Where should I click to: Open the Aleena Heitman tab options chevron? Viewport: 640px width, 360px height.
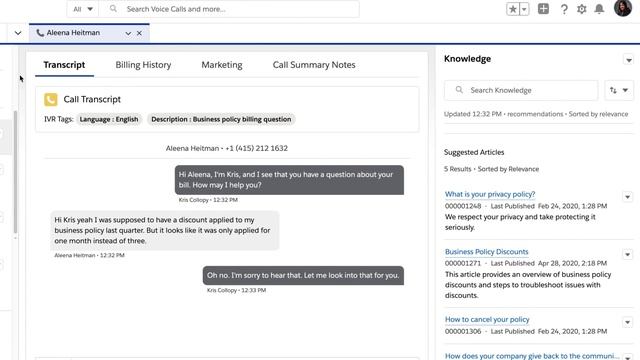[x=128, y=33]
